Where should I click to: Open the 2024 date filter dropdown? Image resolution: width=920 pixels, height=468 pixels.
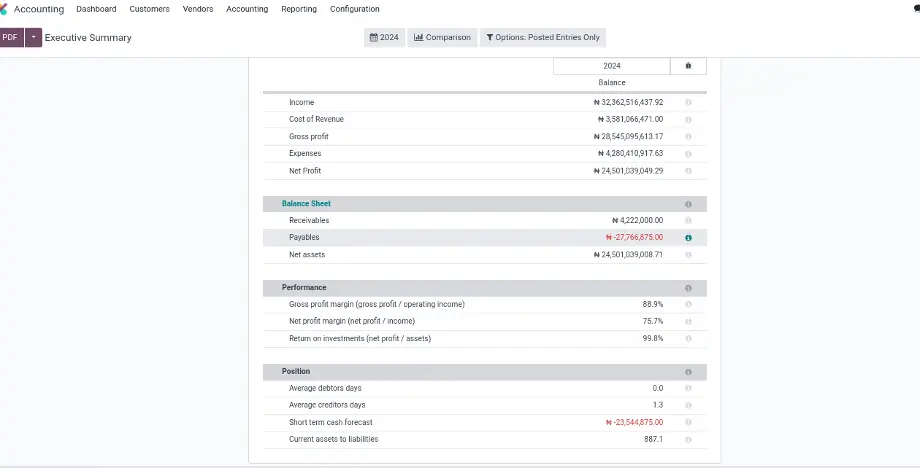coord(384,38)
